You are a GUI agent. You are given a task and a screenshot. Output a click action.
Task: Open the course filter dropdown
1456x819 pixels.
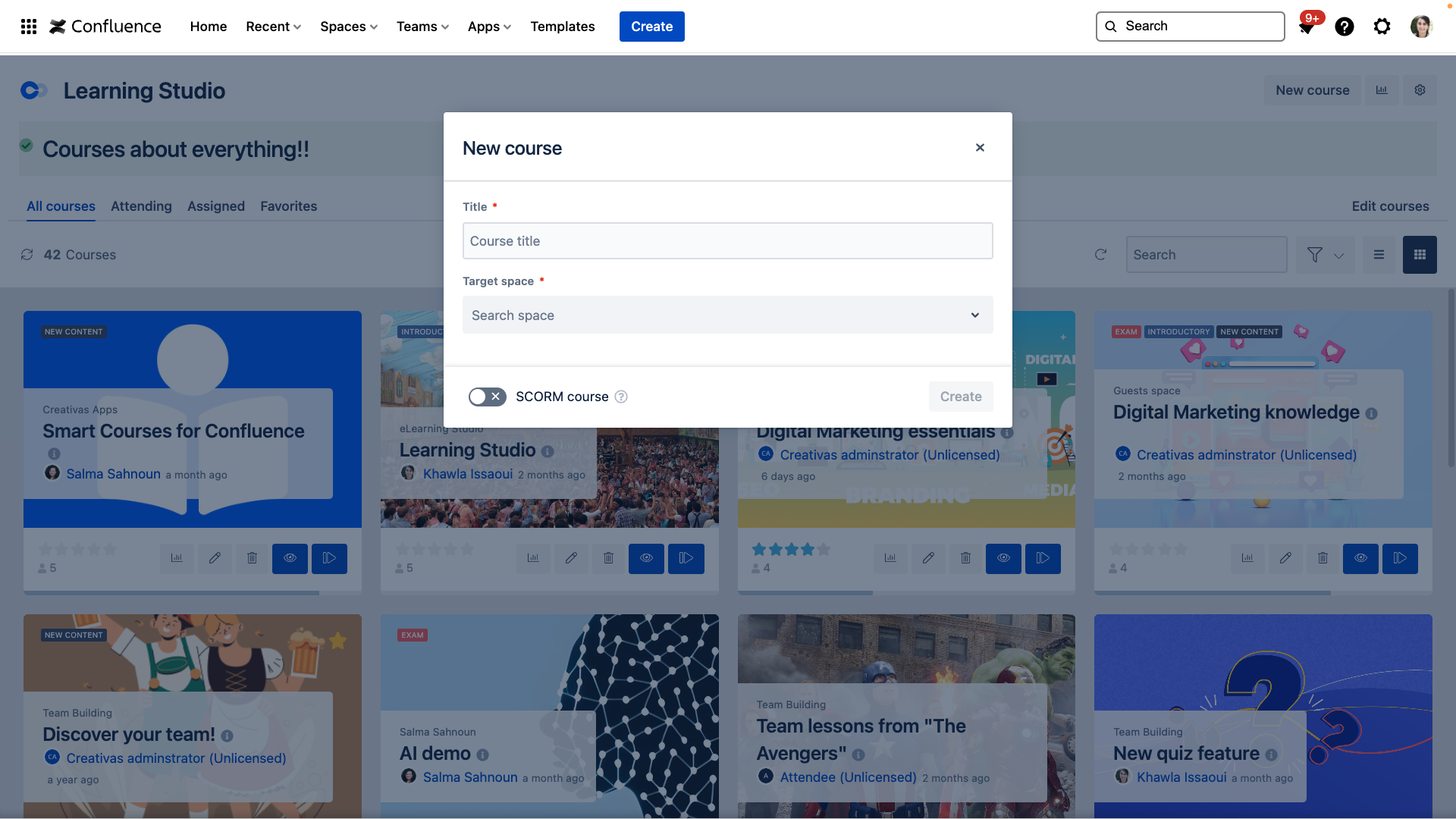(x=1326, y=255)
